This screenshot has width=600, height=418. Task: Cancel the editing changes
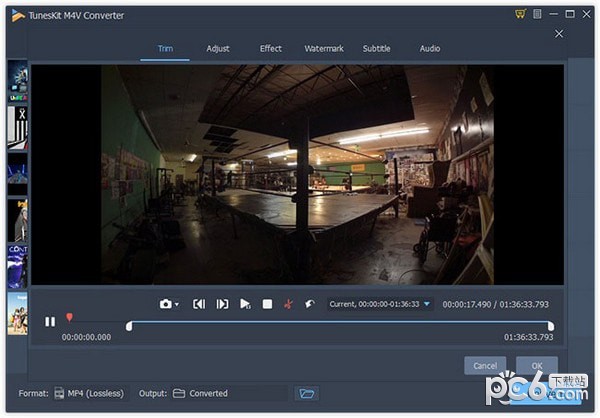tap(485, 366)
